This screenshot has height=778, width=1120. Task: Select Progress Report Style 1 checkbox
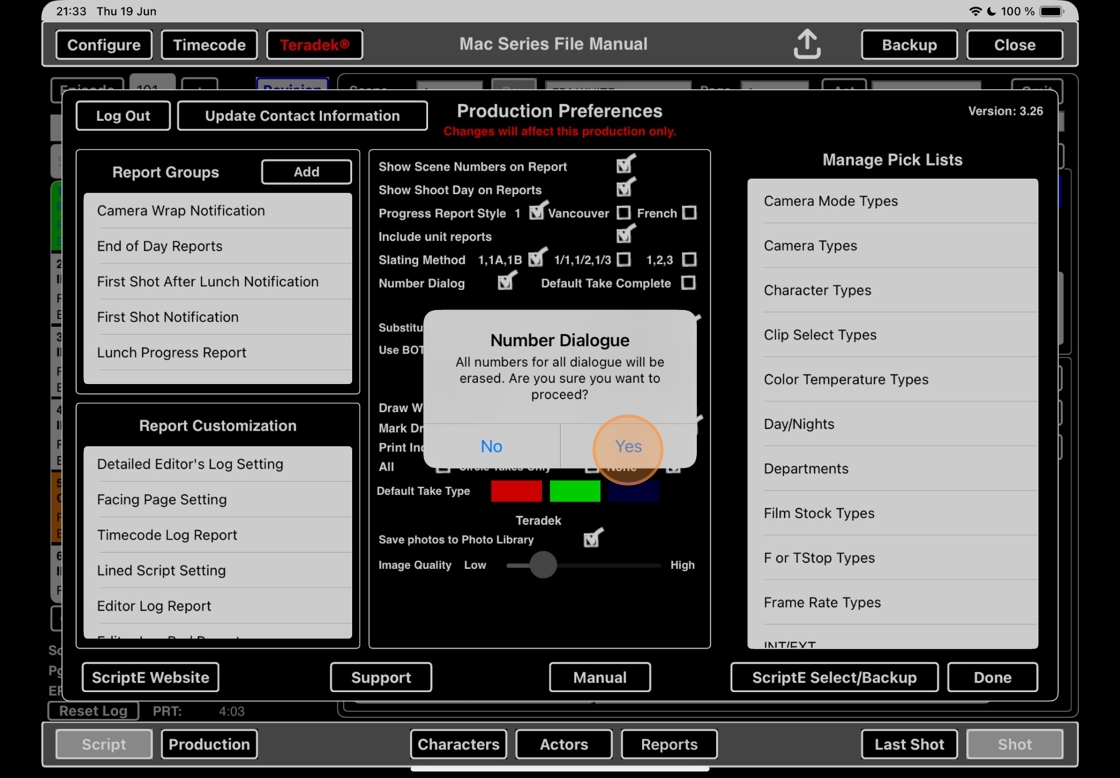click(536, 211)
